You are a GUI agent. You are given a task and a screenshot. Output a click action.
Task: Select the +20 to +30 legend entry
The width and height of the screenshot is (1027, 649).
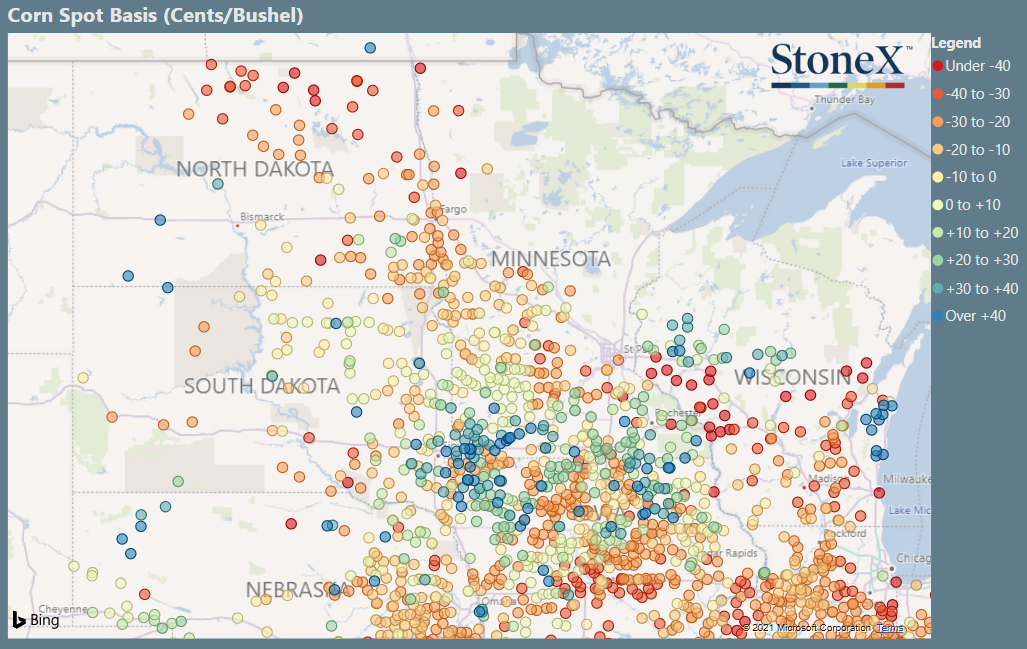coord(975,260)
